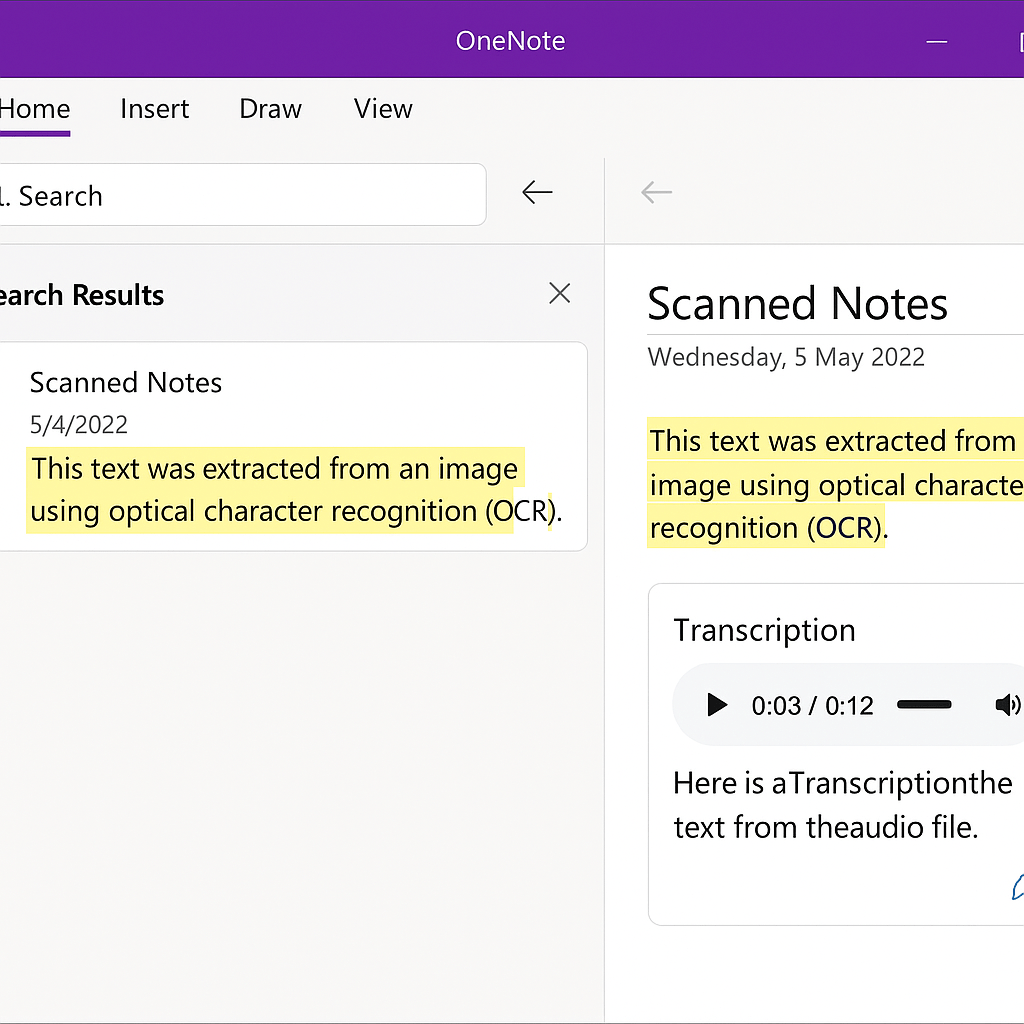Open the Scanned Notes search result
The width and height of the screenshot is (1024, 1024).
[125, 382]
